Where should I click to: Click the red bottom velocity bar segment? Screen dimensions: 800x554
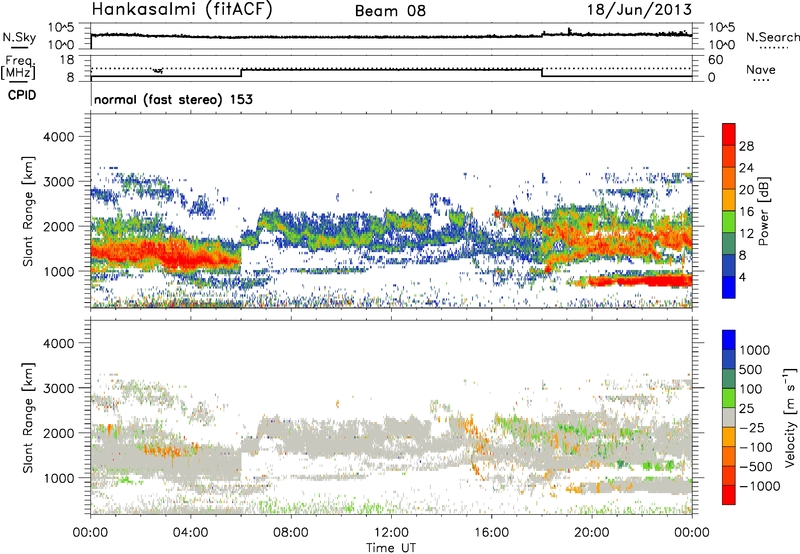(729, 495)
